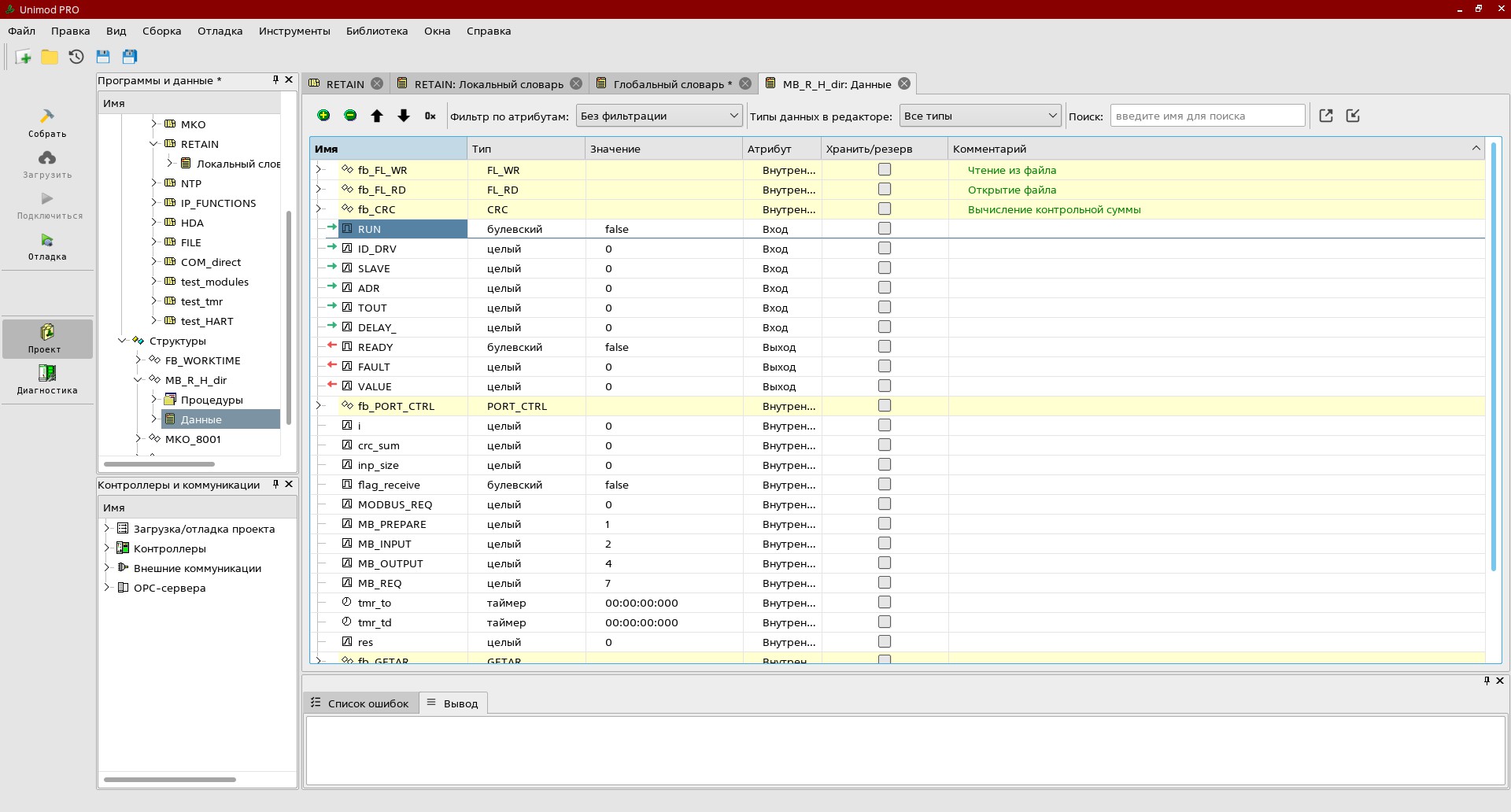Sort table by Имя column header
This screenshot has width=1511, height=812.
tap(389, 149)
